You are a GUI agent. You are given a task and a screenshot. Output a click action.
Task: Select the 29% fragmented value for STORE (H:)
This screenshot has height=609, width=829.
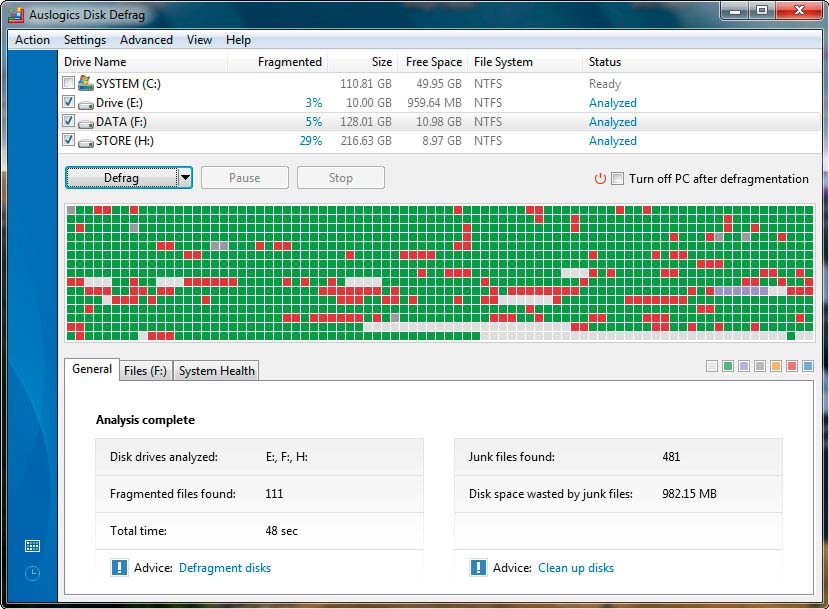click(x=310, y=141)
